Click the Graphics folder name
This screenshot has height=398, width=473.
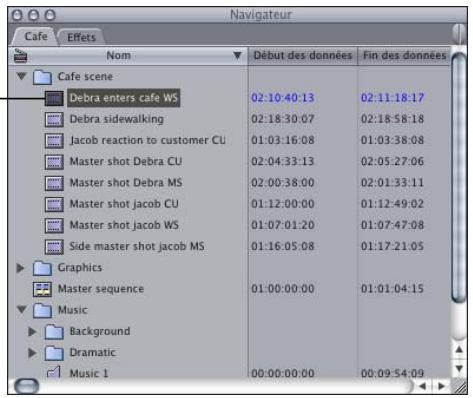coord(80,268)
